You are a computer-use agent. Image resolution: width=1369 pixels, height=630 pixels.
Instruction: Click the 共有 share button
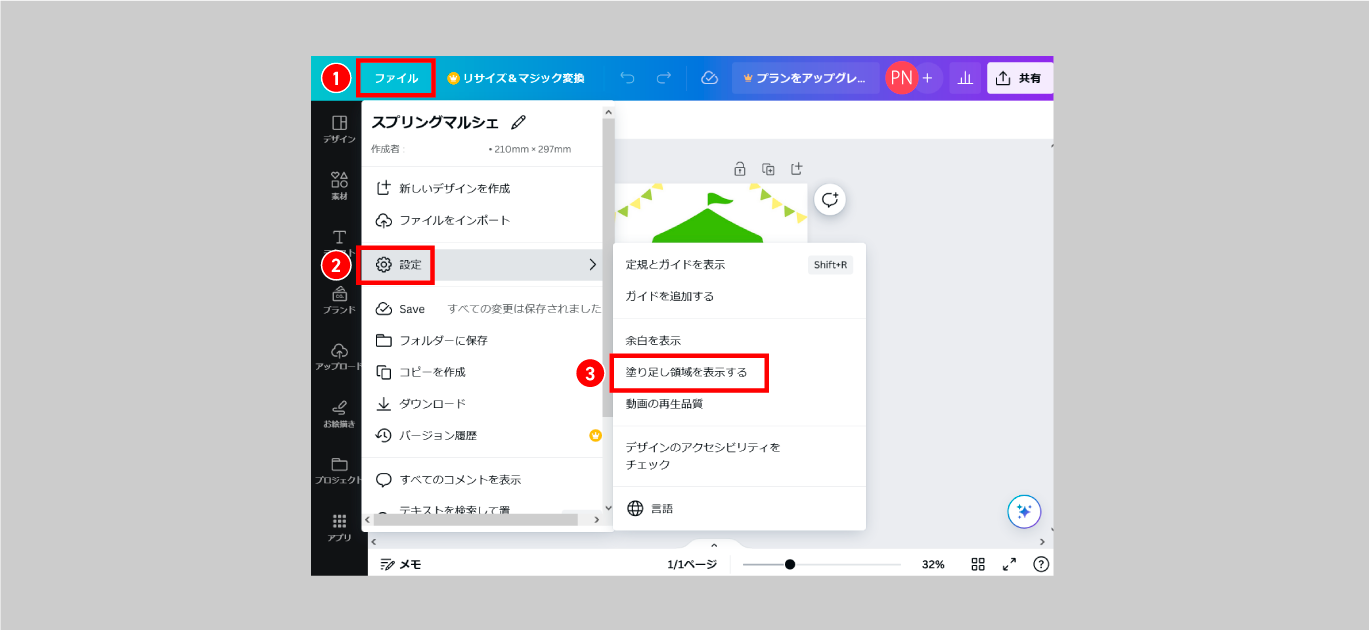(x=1019, y=78)
